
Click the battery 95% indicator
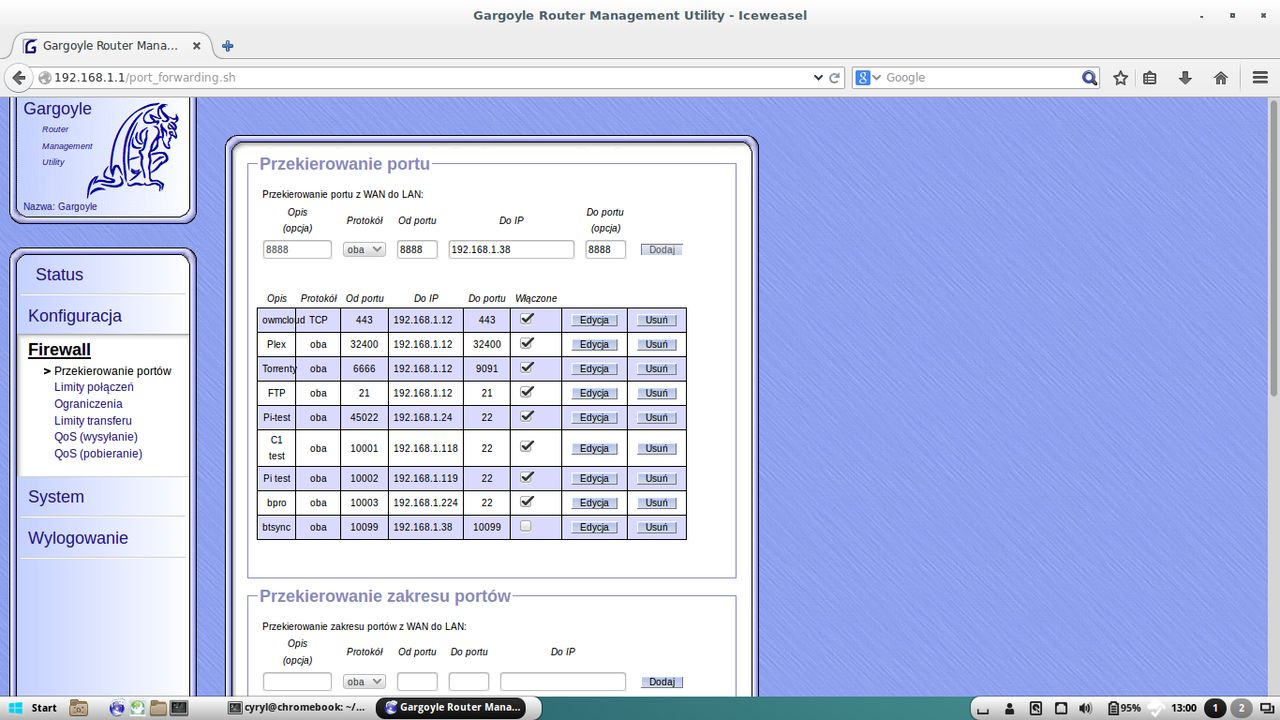(x=1125, y=708)
